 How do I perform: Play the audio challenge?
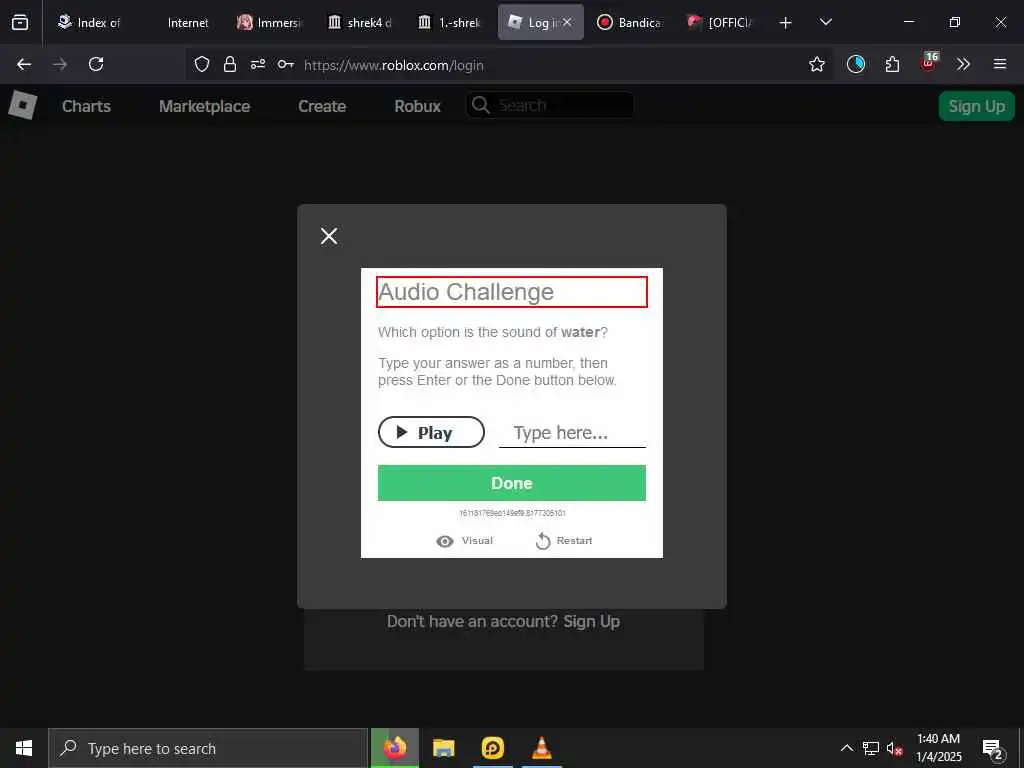431,432
